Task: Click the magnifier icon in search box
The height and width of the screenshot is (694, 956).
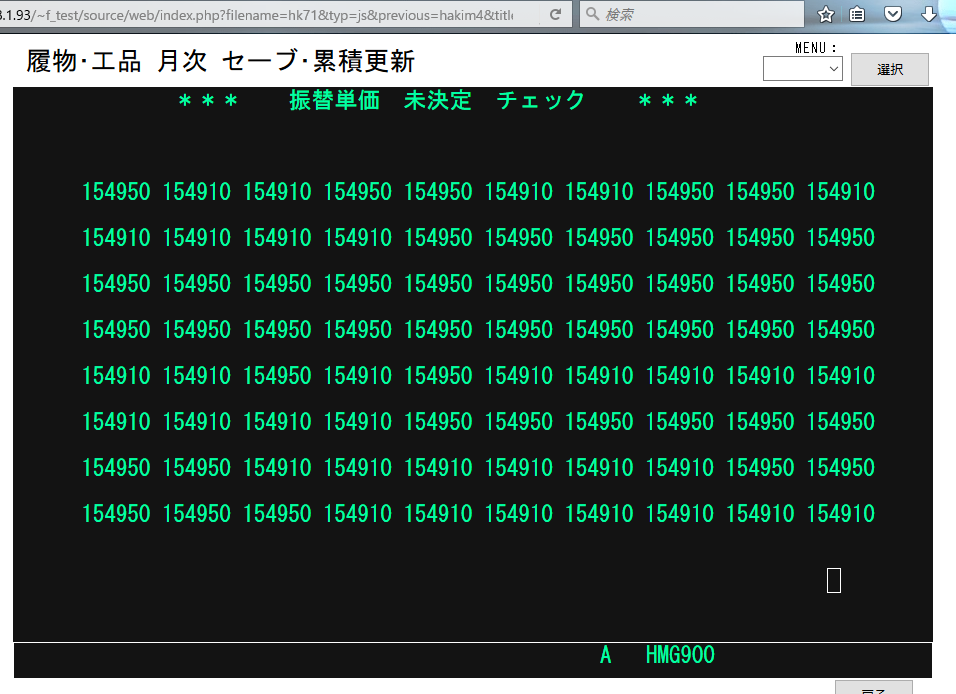Action: [x=593, y=15]
